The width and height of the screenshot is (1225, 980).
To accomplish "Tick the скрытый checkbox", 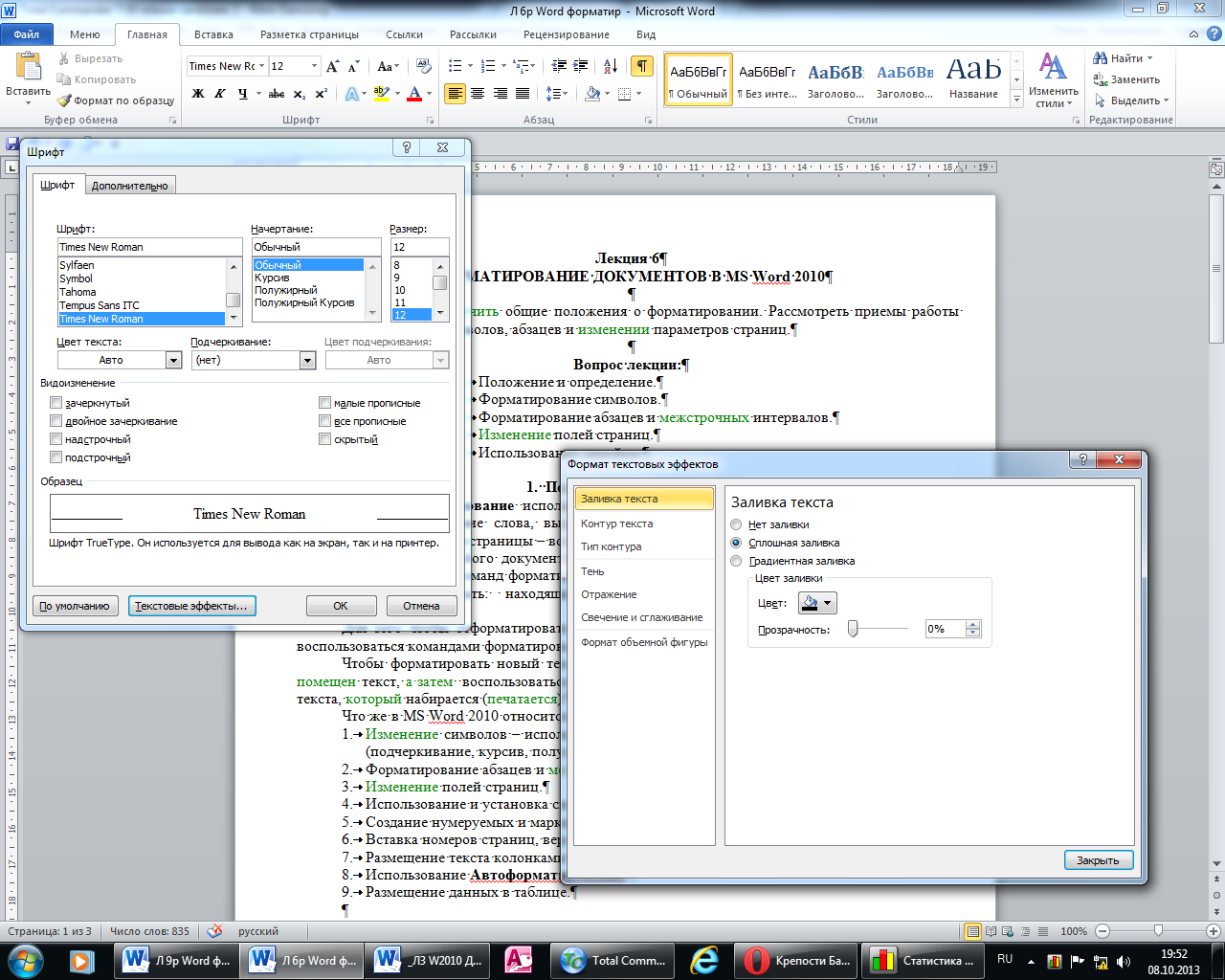I will point(325,439).
